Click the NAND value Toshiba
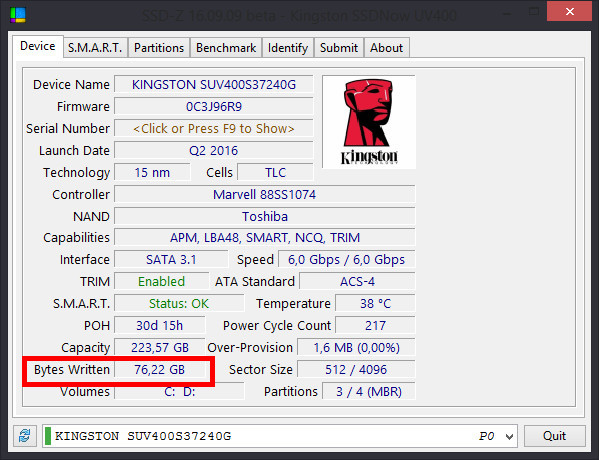This screenshot has width=599, height=460. [264, 217]
